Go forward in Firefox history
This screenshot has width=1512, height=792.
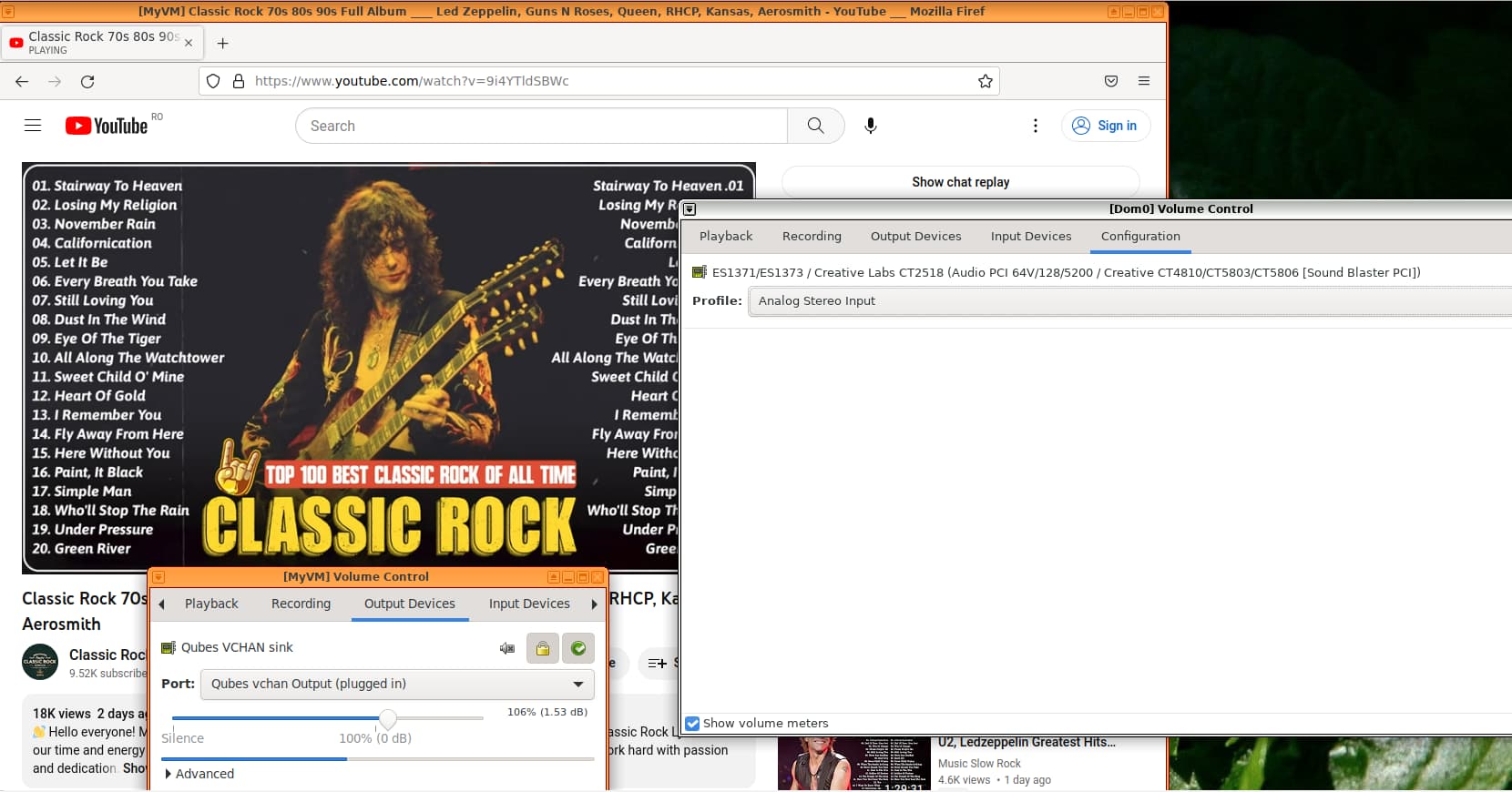55,81
